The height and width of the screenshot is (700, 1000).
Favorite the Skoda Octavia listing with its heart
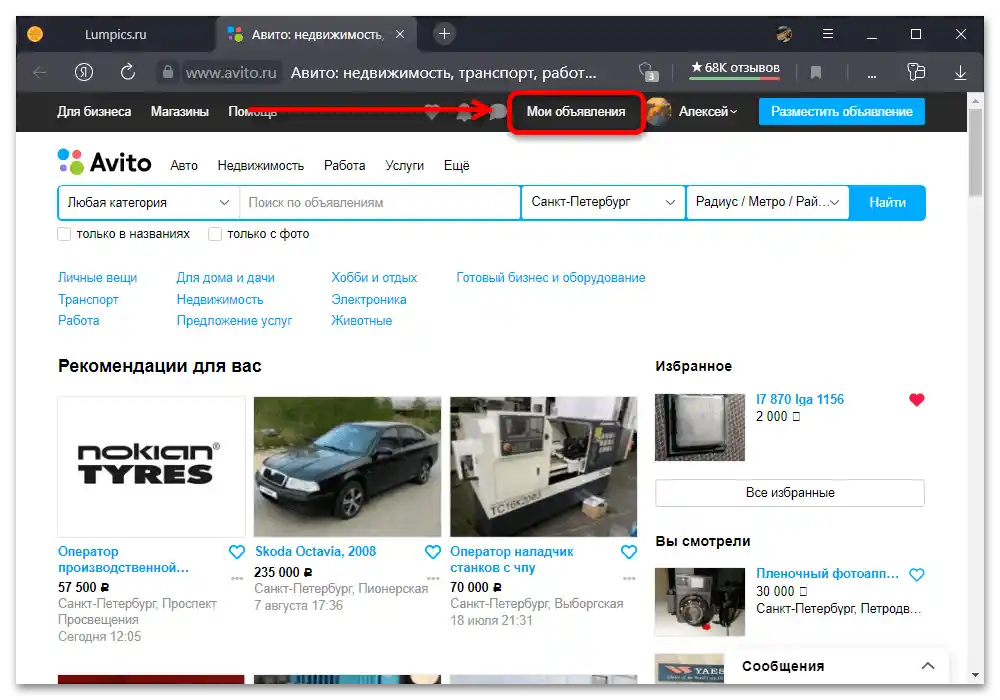[x=433, y=552]
